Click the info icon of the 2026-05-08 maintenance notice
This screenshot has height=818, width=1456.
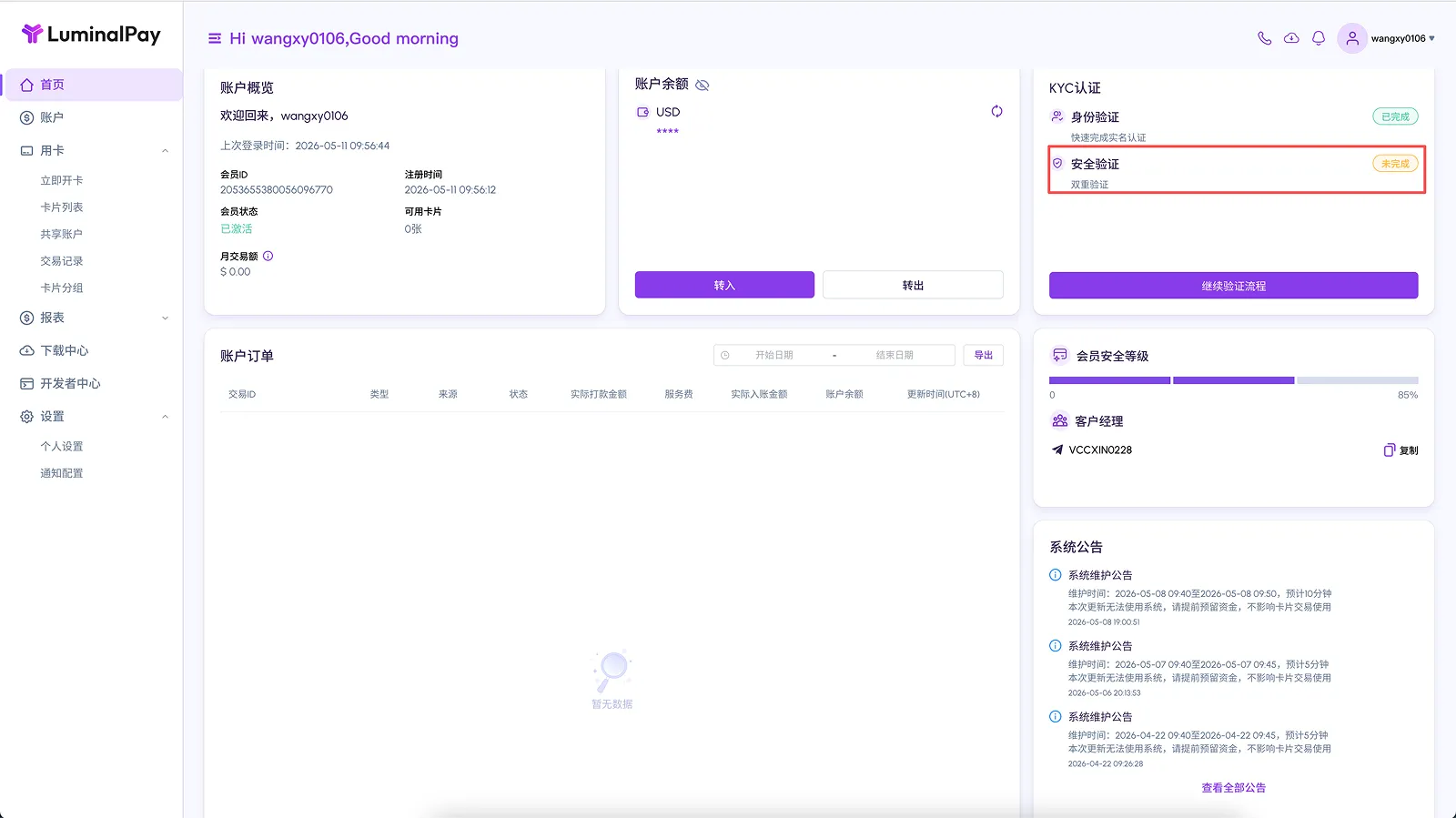1056,575
